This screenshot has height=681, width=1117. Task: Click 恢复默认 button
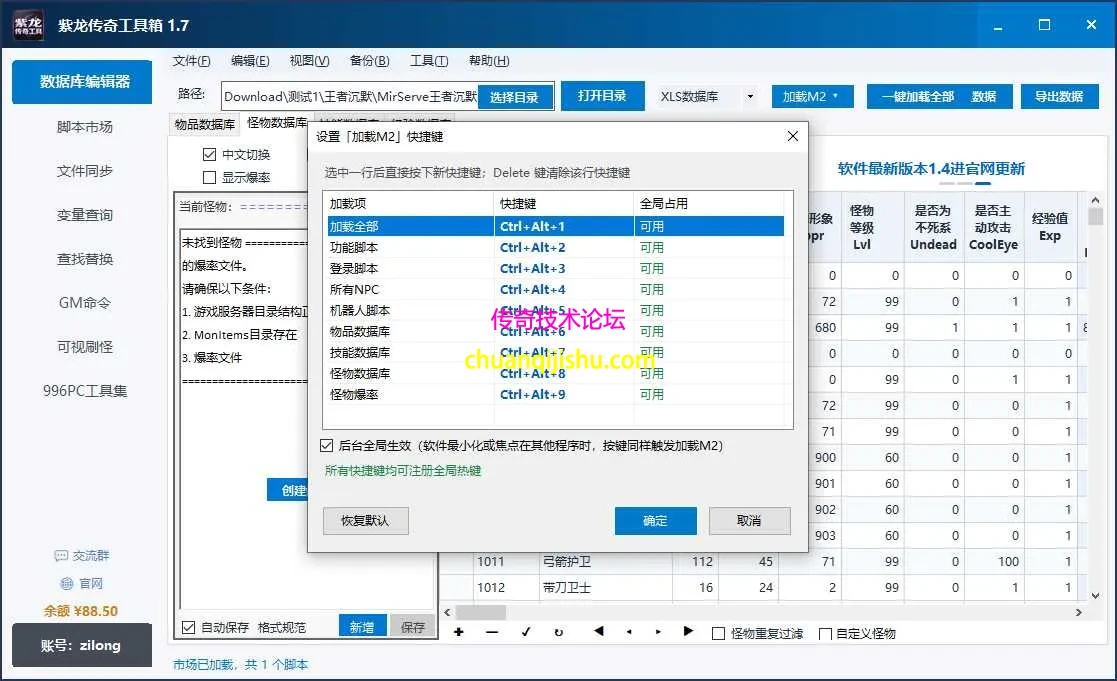click(365, 521)
